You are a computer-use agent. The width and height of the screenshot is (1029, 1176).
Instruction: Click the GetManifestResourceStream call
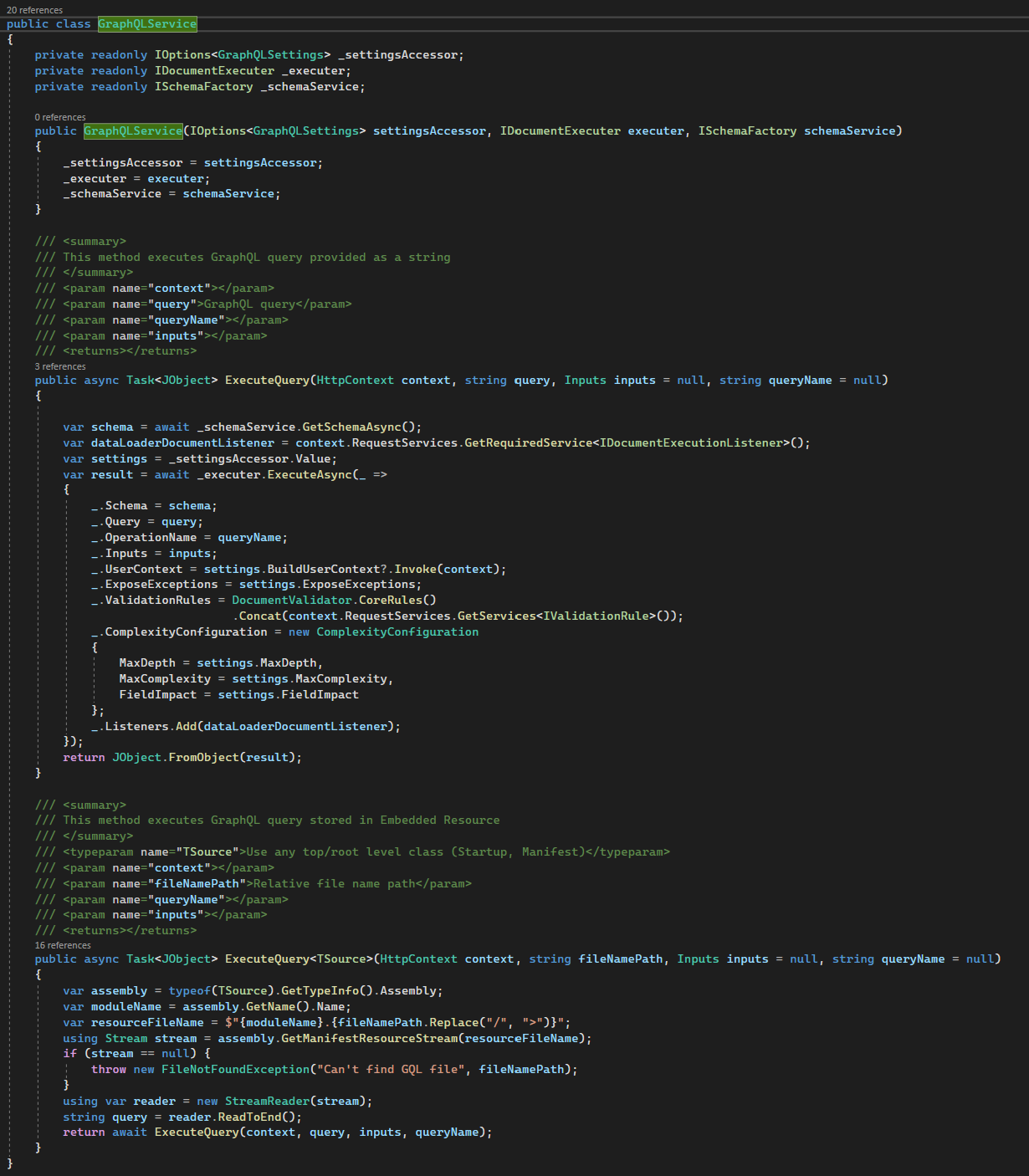click(369, 1039)
